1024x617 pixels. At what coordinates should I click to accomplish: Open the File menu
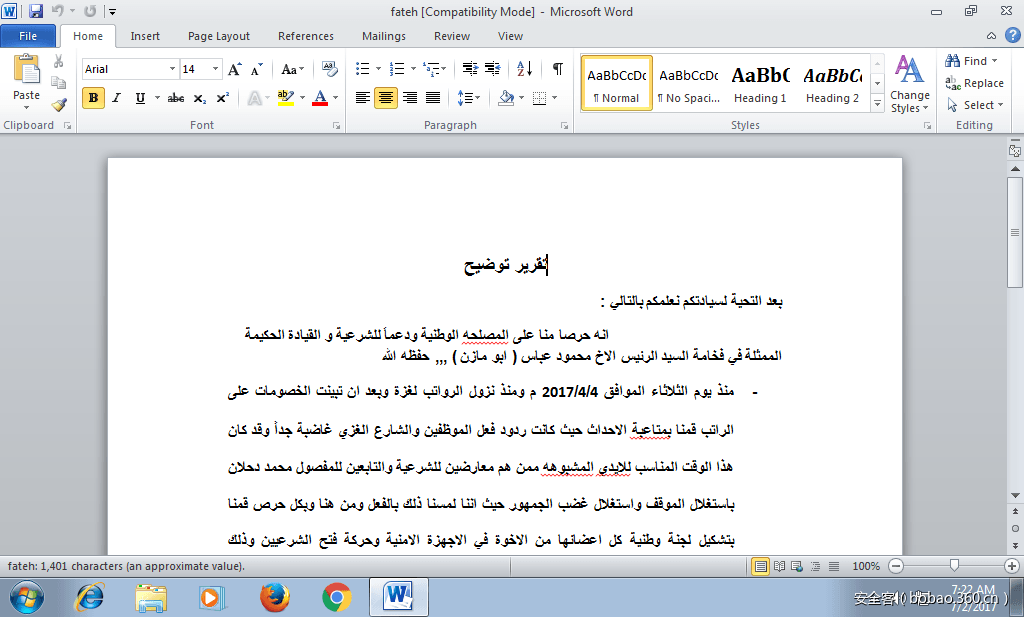tap(29, 35)
